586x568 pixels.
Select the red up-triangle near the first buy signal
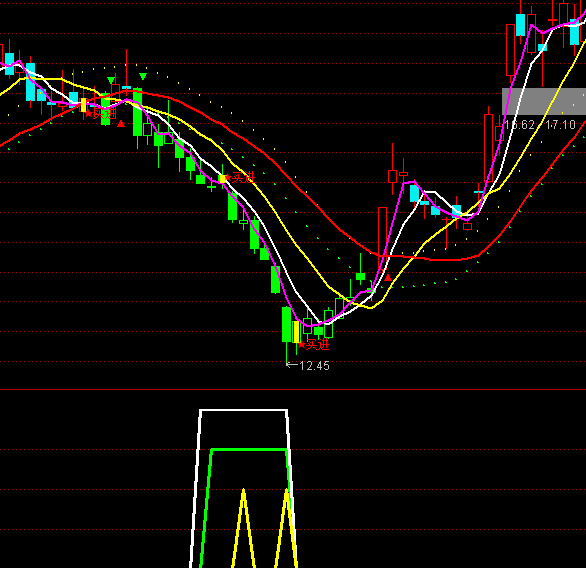(x=121, y=124)
